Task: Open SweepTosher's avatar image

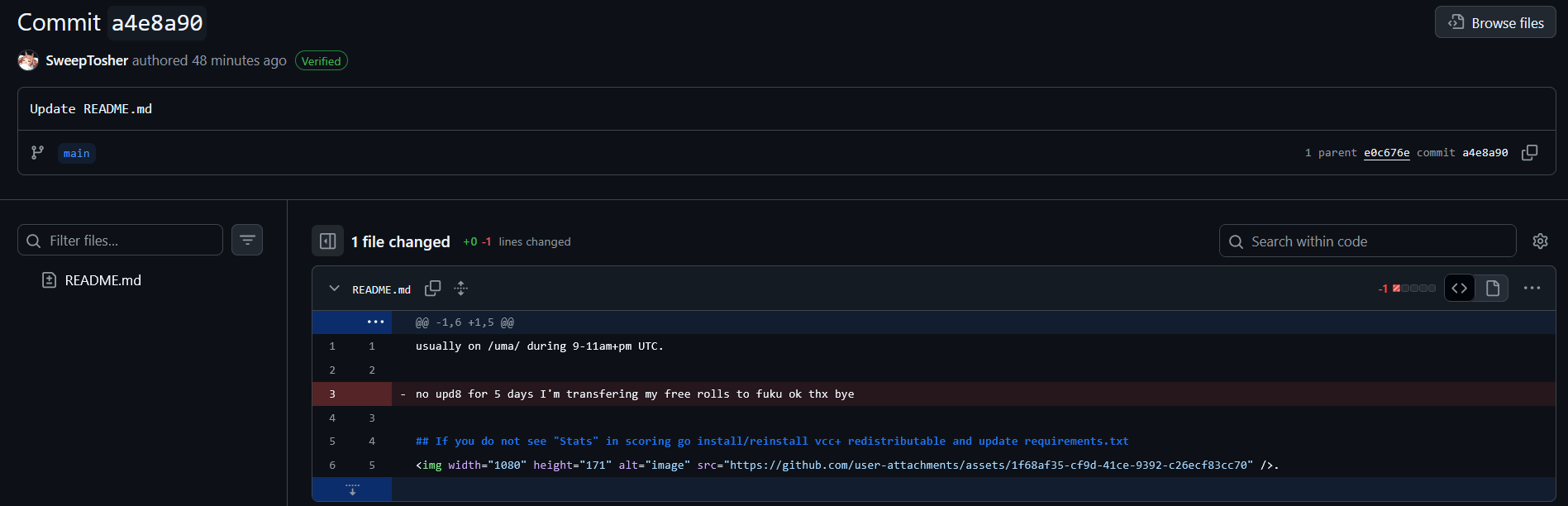Action: point(28,60)
